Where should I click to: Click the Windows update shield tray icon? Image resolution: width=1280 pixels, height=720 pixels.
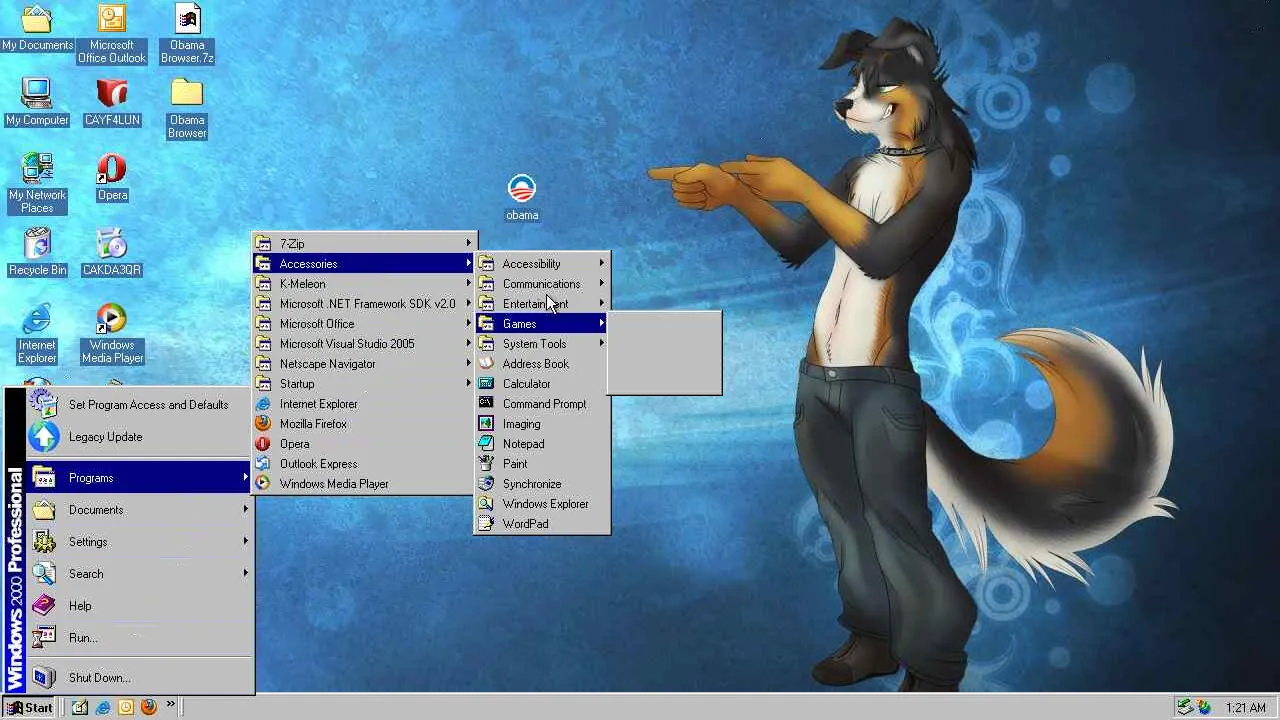click(1204, 708)
